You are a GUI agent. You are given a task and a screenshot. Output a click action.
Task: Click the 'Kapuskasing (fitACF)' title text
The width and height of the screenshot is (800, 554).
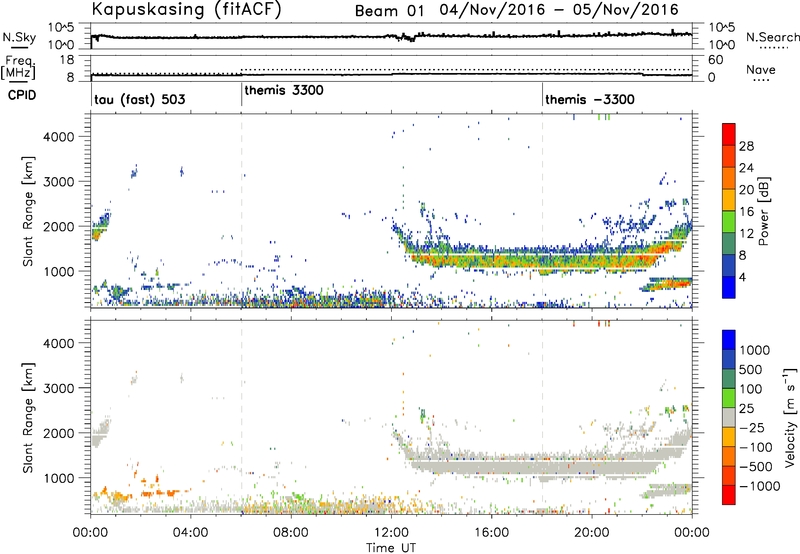[186, 9]
